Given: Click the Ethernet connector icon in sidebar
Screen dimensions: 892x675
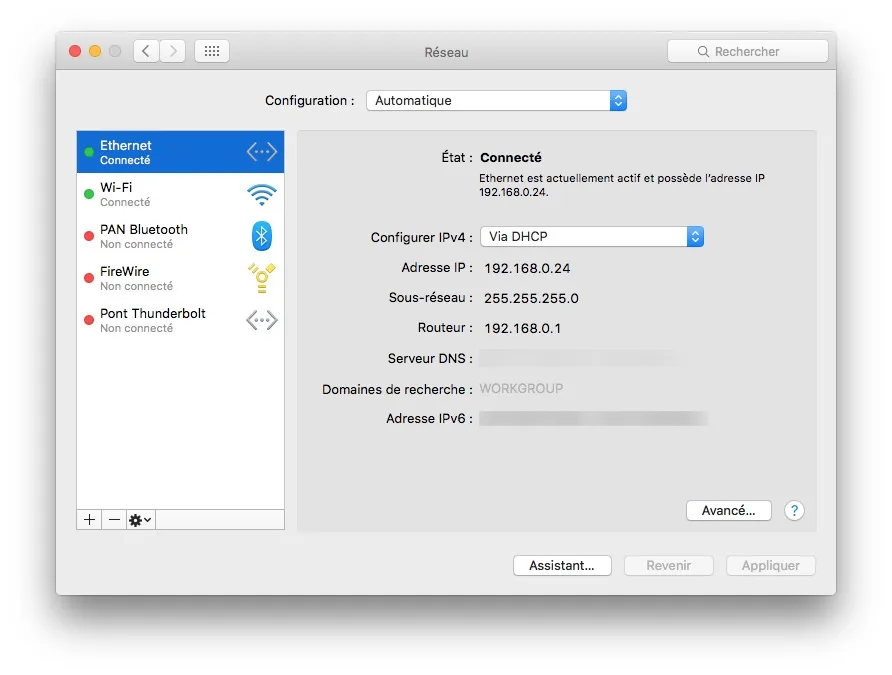Looking at the screenshot, I should tap(260, 152).
